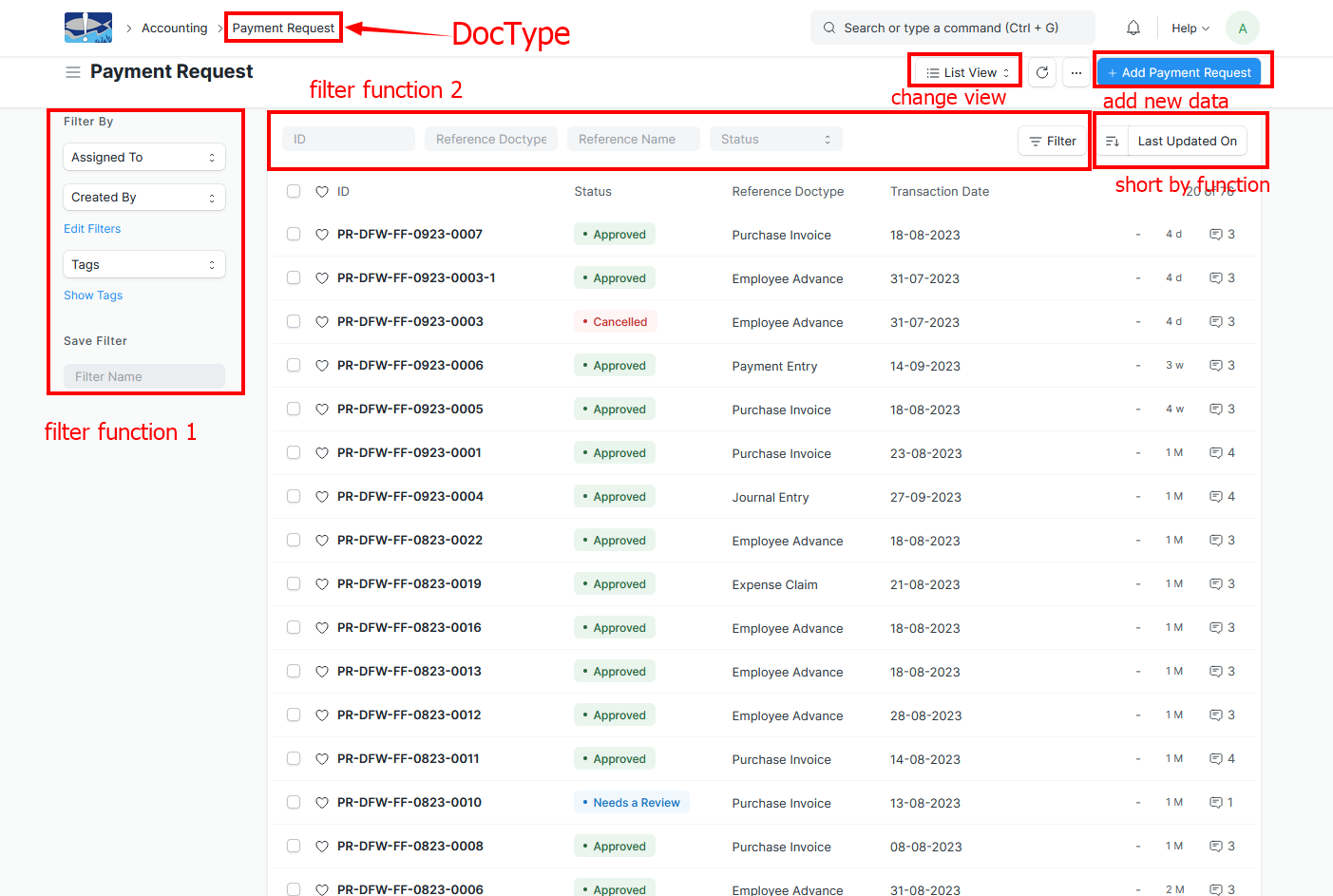The width and height of the screenshot is (1333, 896).
Task: Open the Status filter dropdown
Action: [x=775, y=140]
